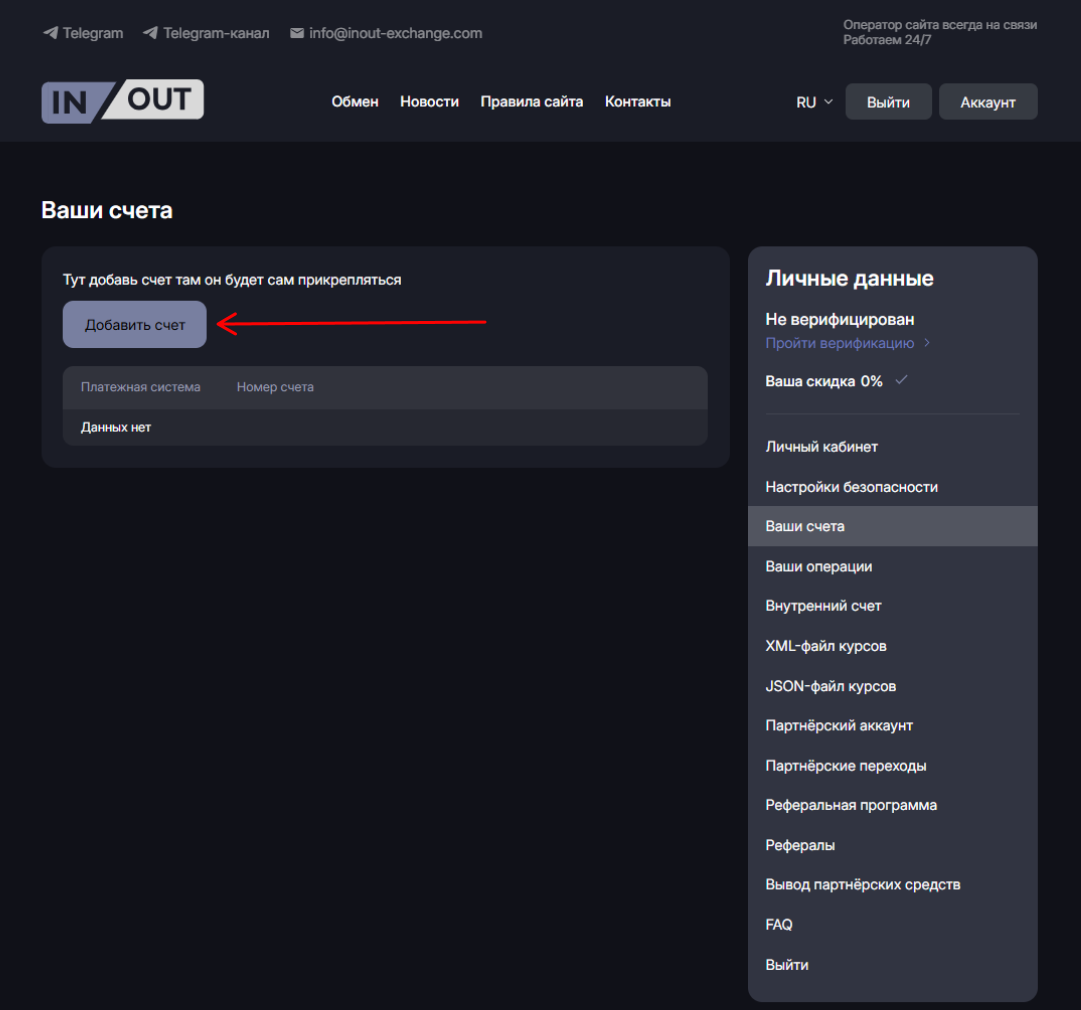Click the arrow beside Пройти верификацию
Viewport: 1081px width, 1010px height.
tap(927, 343)
